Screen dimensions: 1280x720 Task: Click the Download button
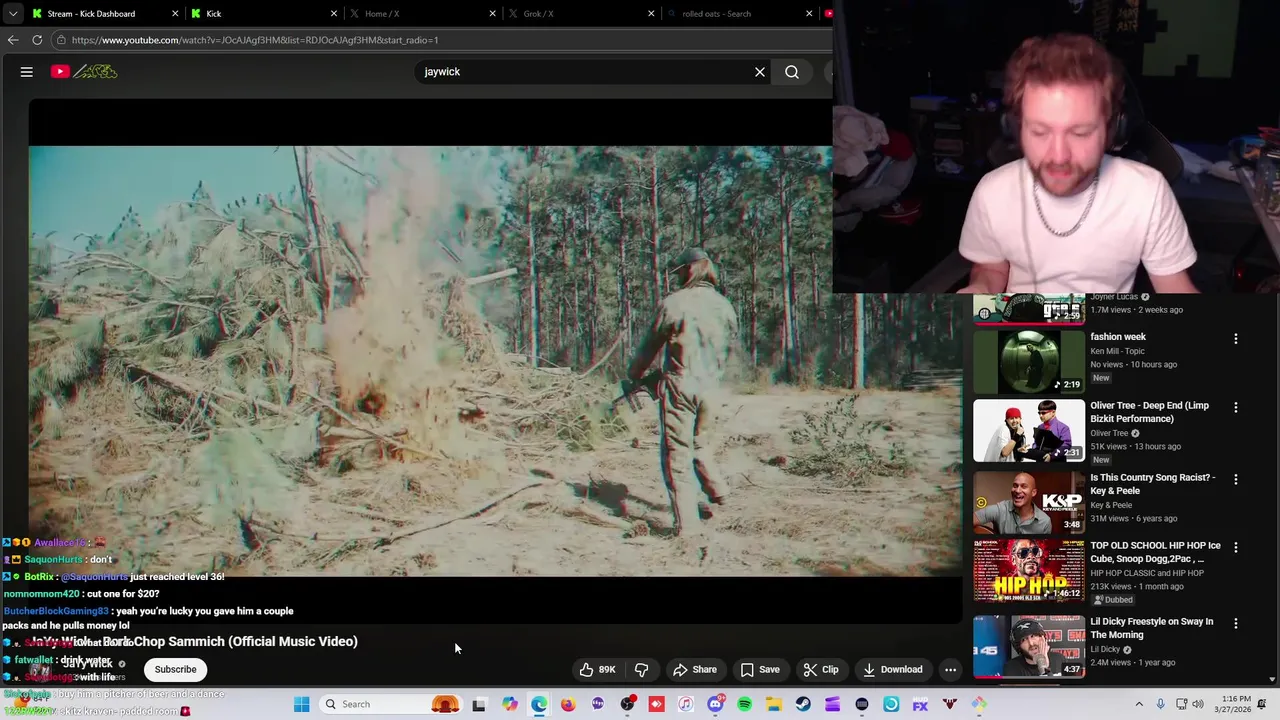click(892, 670)
